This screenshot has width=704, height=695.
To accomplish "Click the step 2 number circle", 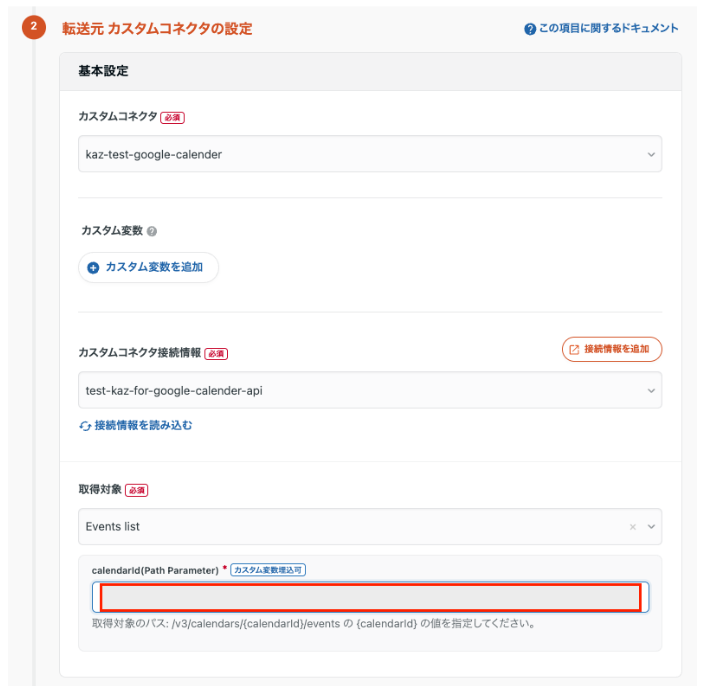I will coord(33,28).
